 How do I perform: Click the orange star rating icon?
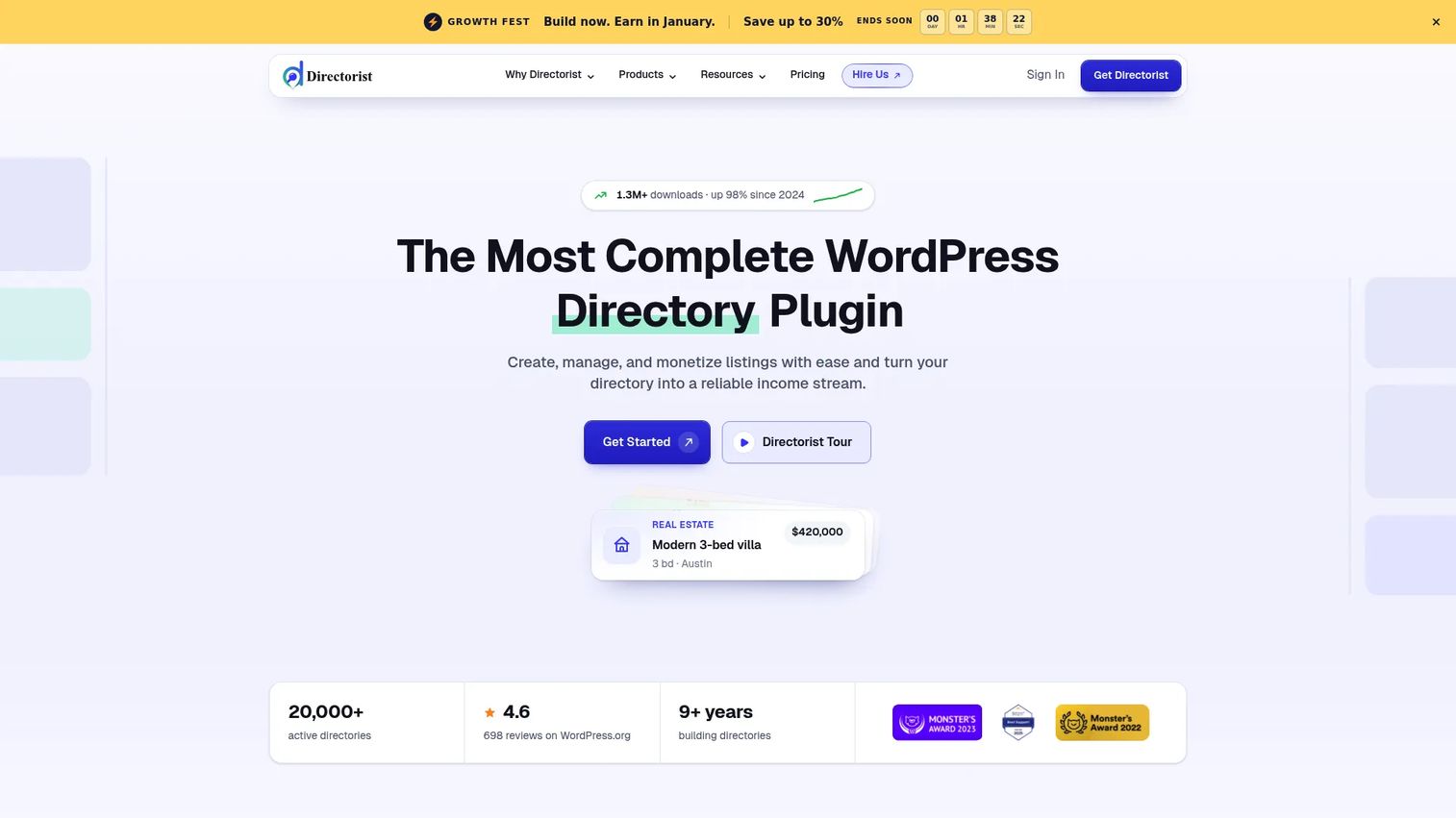pyautogui.click(x=490, y=712)
